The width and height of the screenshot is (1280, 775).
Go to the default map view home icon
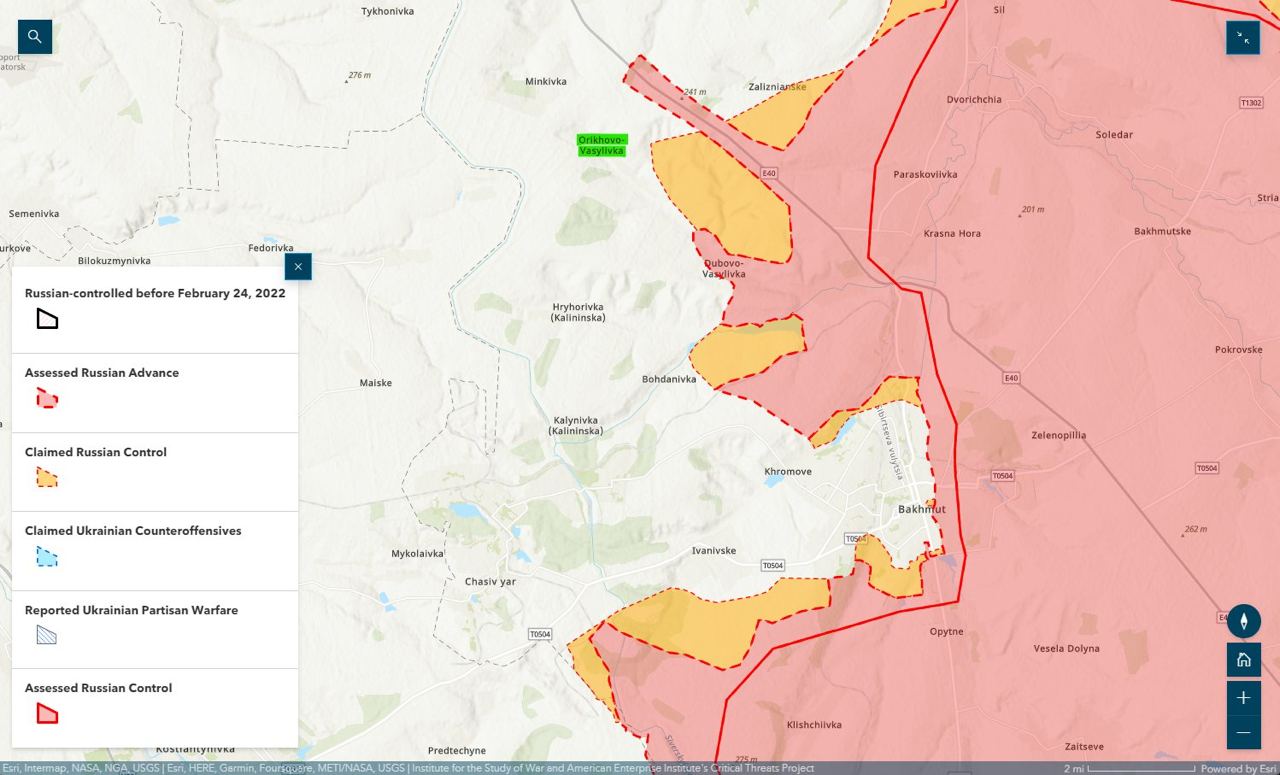[1244, 660]
